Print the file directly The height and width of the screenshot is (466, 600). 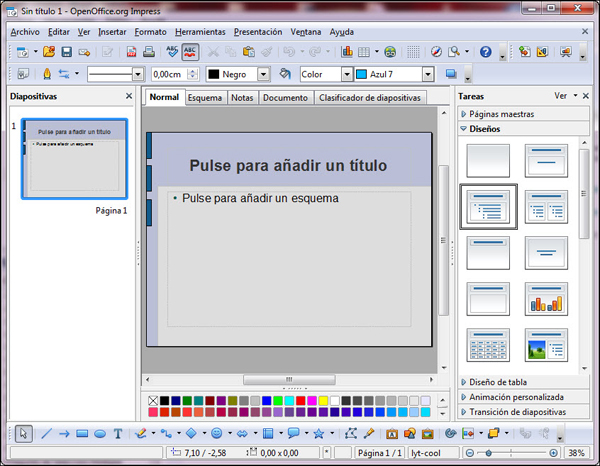tap(148, 52)
